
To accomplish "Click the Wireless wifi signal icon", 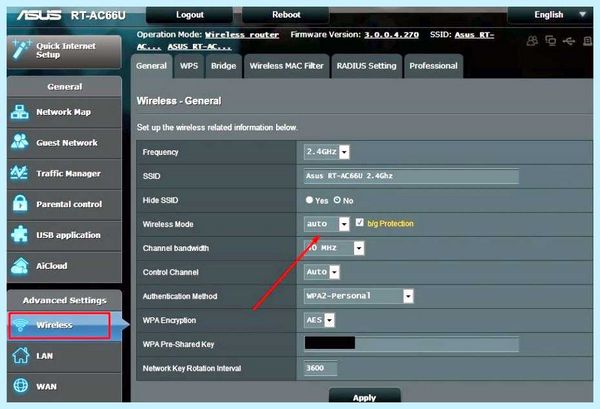I will [20, 325].
